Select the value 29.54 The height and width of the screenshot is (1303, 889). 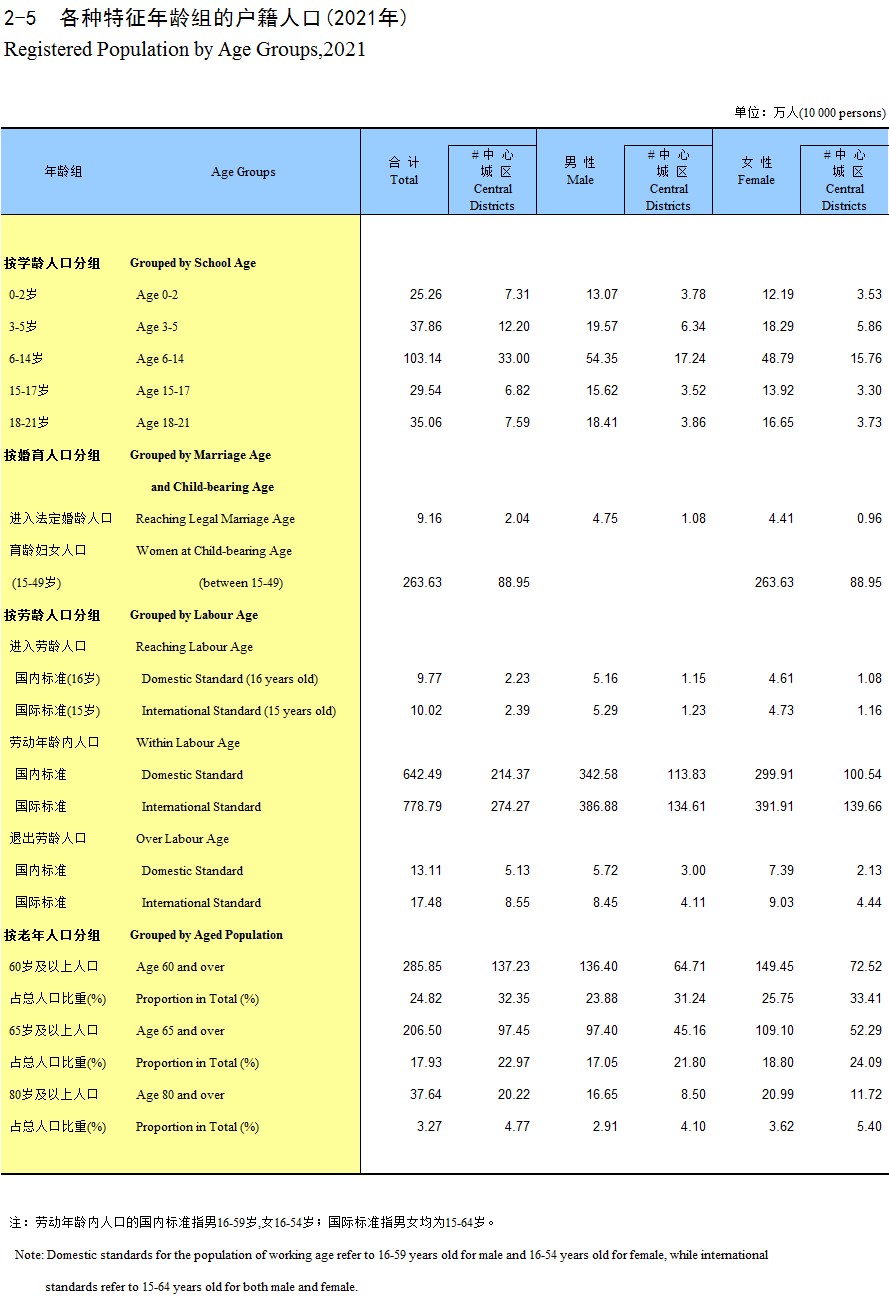point(426,391)
